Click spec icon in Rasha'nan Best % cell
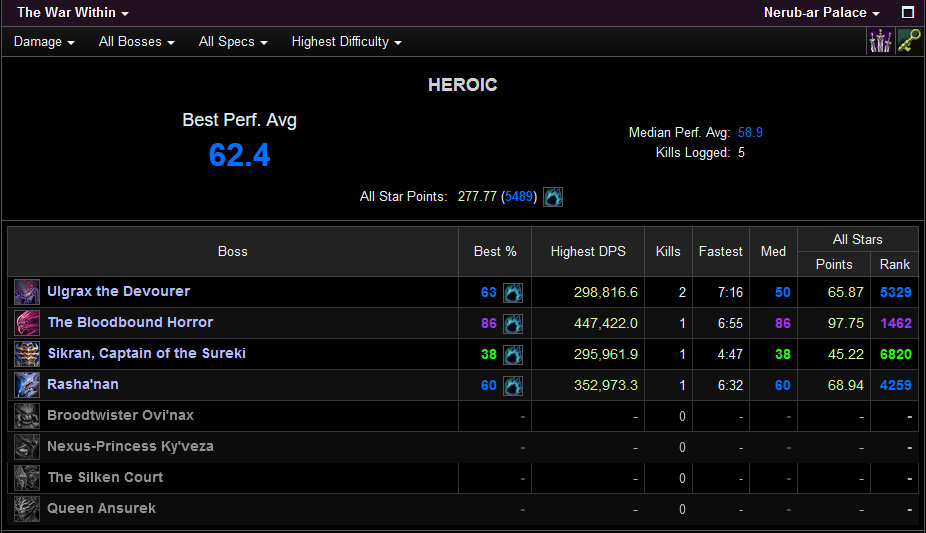The height and width of the screenshot is (533, 926). pyautogui.click(x=513, y=385)
